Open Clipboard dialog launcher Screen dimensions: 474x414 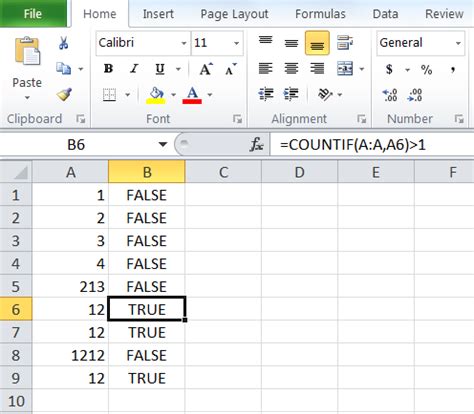(81, 118)
